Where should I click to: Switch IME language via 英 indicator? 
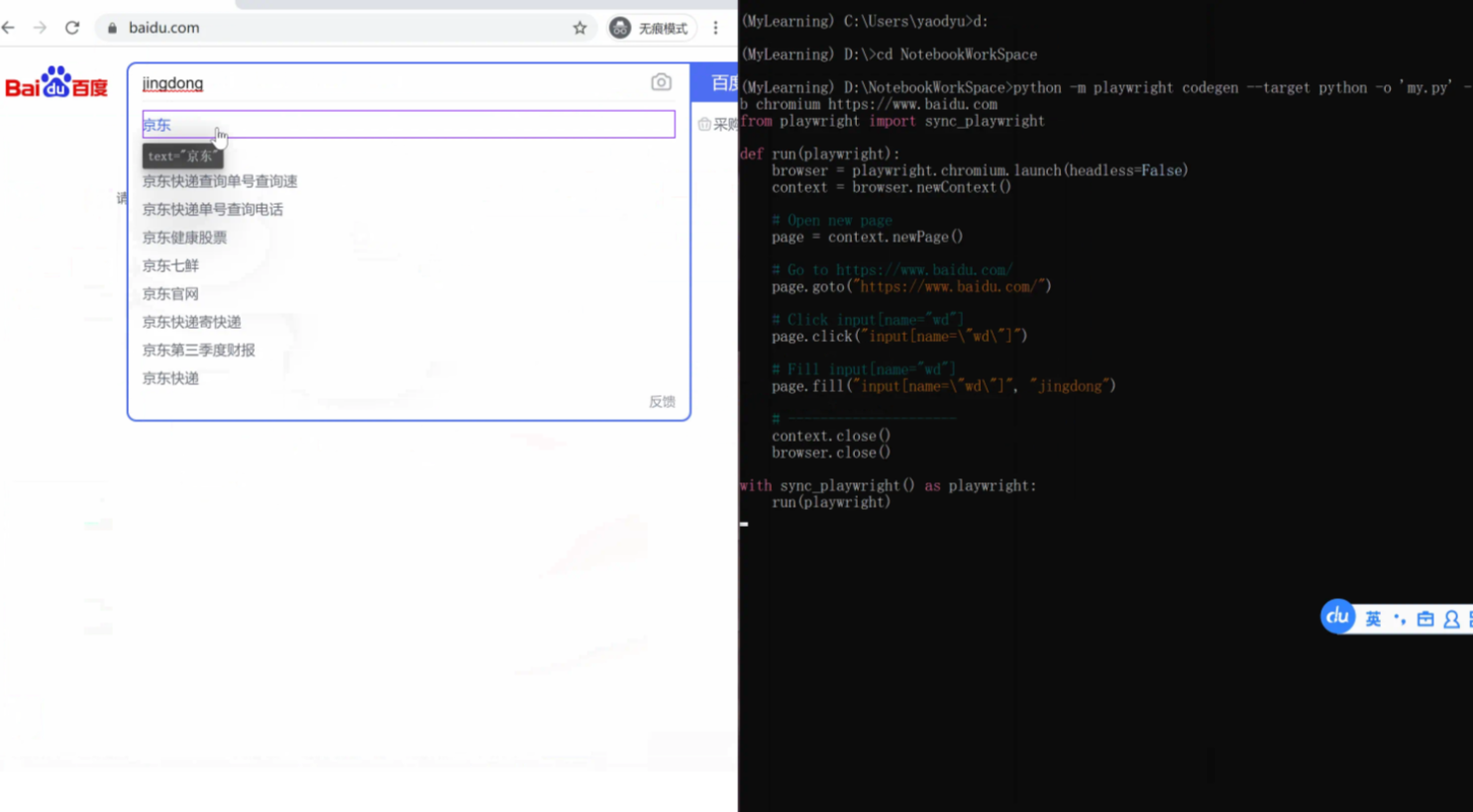click(x=1373, y=619)
